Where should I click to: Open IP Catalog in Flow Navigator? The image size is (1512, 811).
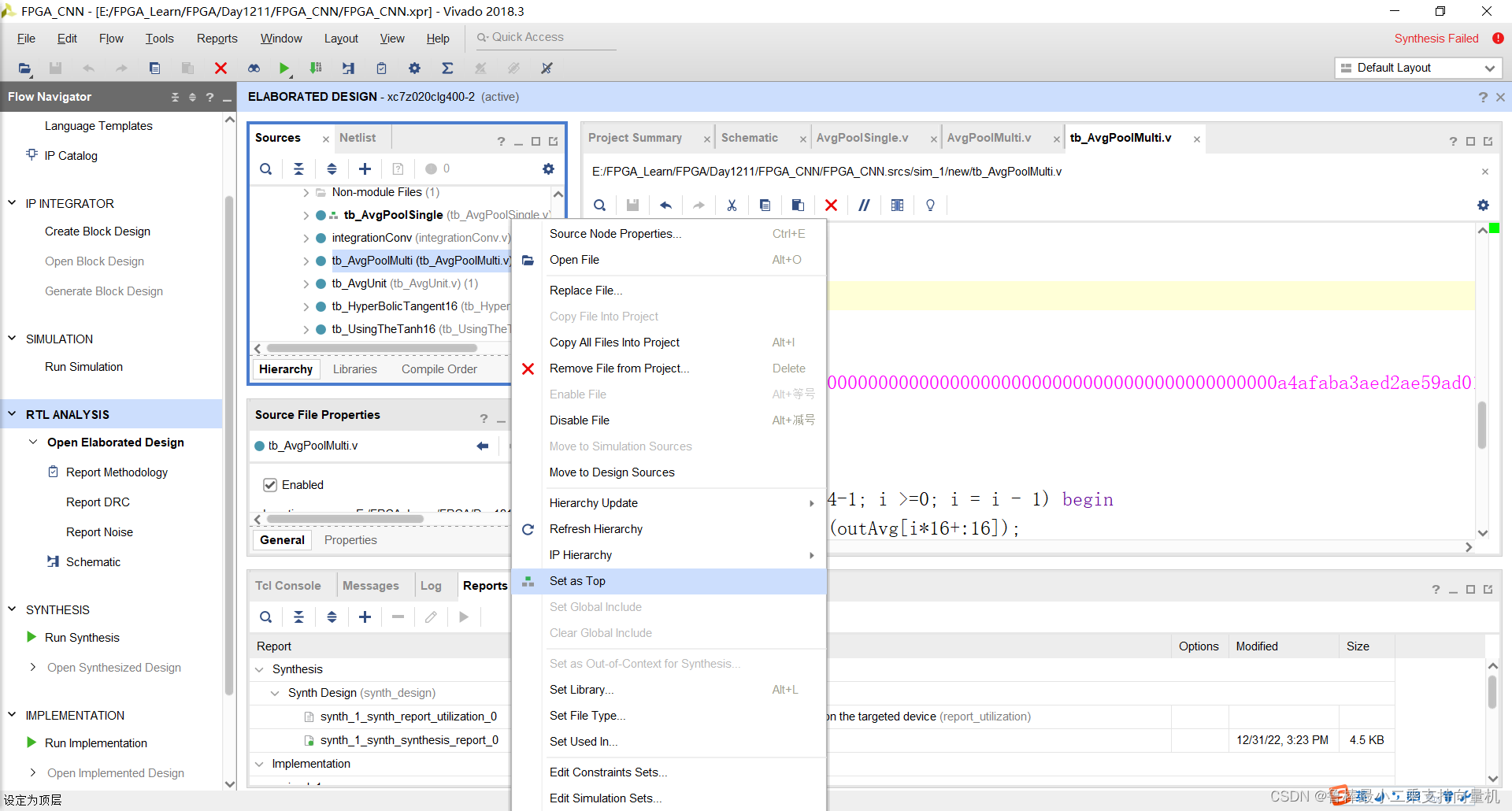71,156
